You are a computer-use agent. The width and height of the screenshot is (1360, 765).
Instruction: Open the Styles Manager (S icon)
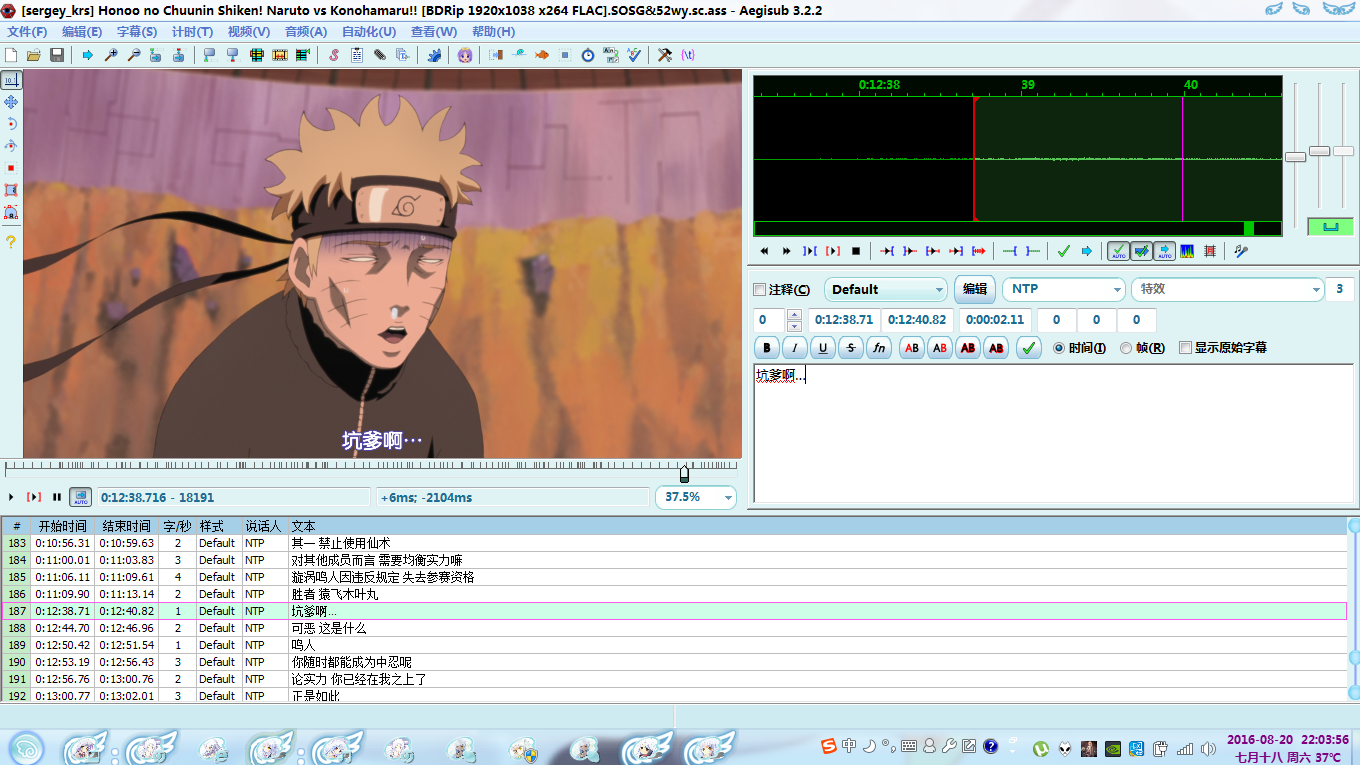pos(334,55)
